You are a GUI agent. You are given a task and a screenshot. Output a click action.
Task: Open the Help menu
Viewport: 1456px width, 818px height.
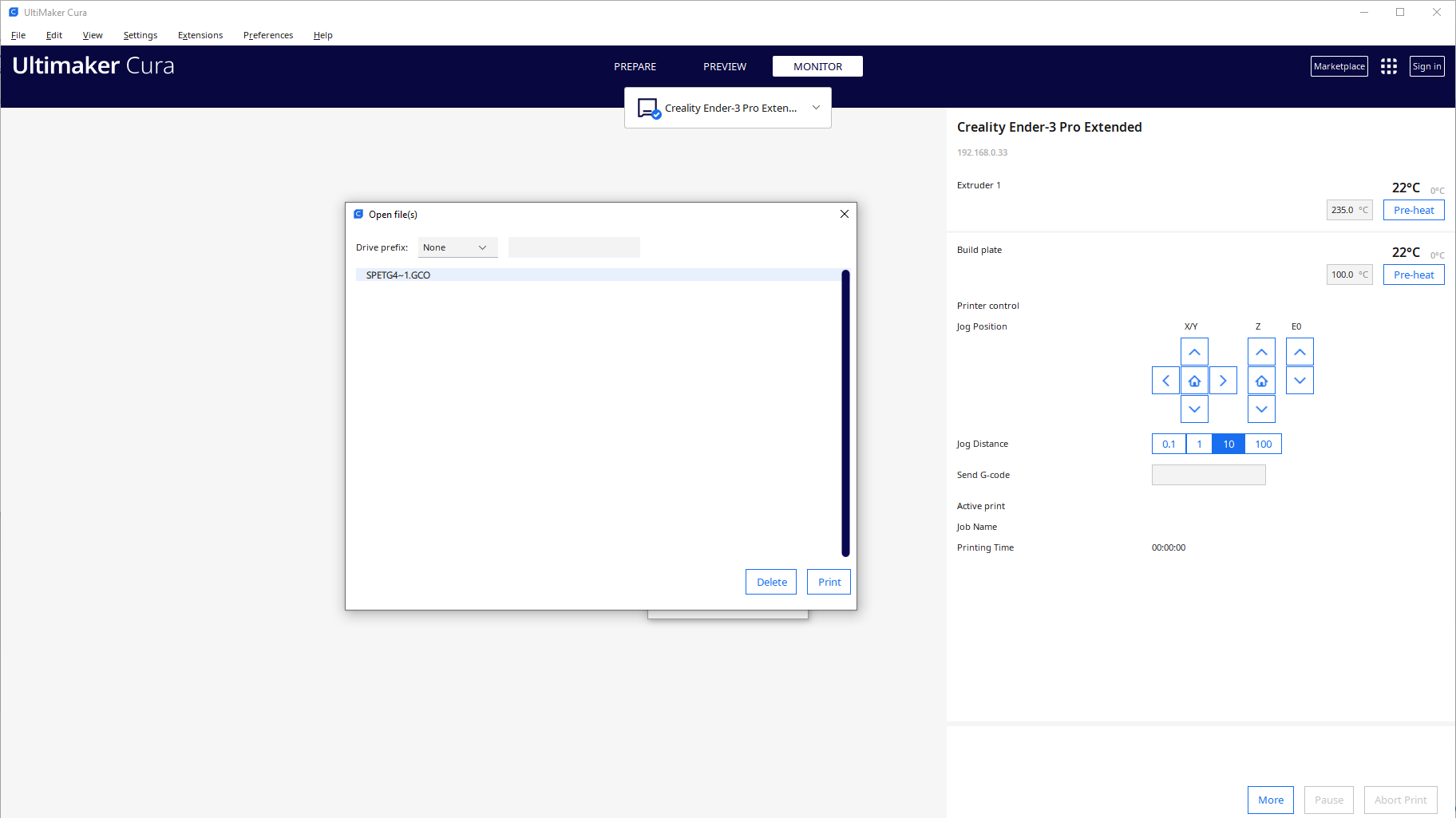point(323,35)
